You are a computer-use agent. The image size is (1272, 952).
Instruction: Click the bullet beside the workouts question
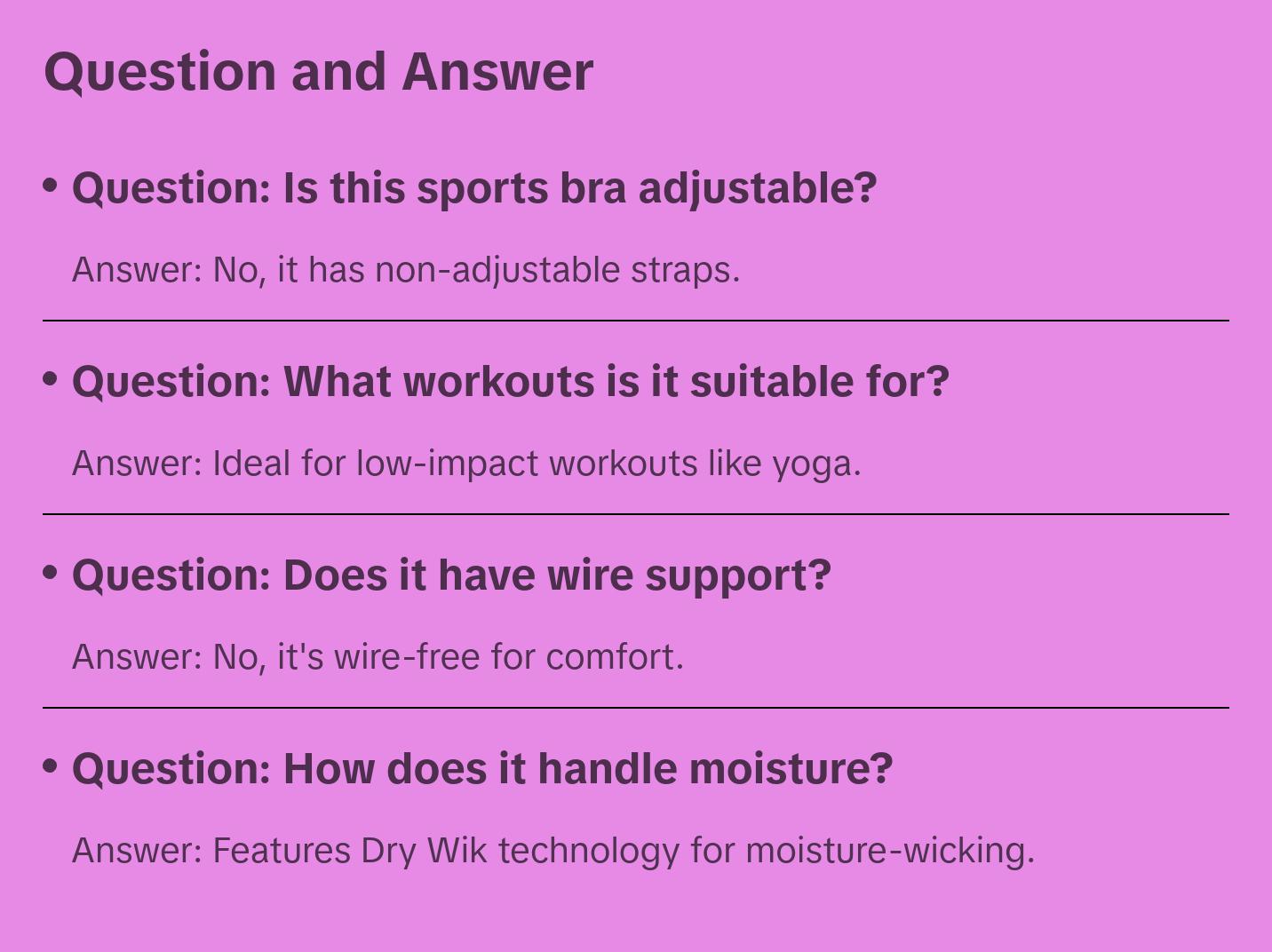click(x=51, y=379)
